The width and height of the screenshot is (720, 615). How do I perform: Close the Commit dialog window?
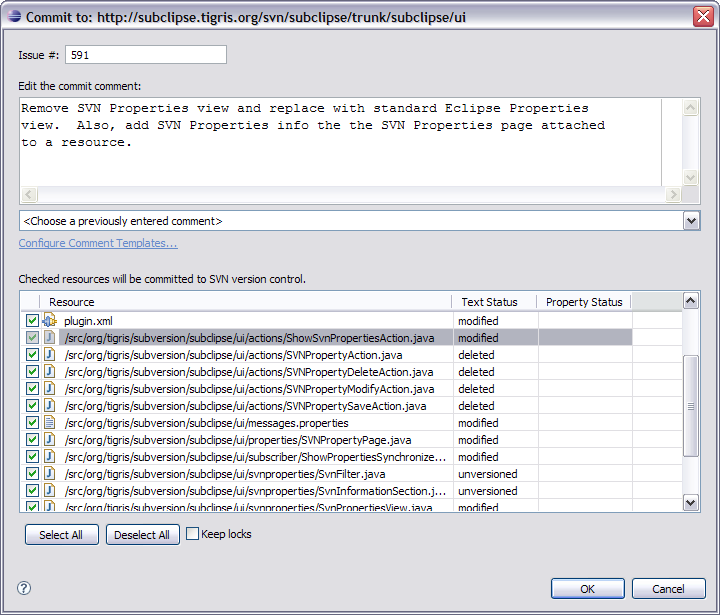(x=703, y=17)
